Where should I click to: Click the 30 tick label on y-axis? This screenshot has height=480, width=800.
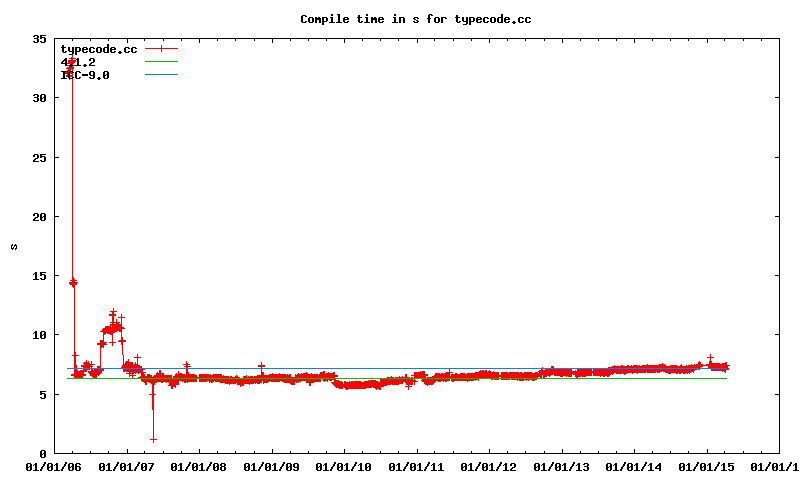click(38, 98)
